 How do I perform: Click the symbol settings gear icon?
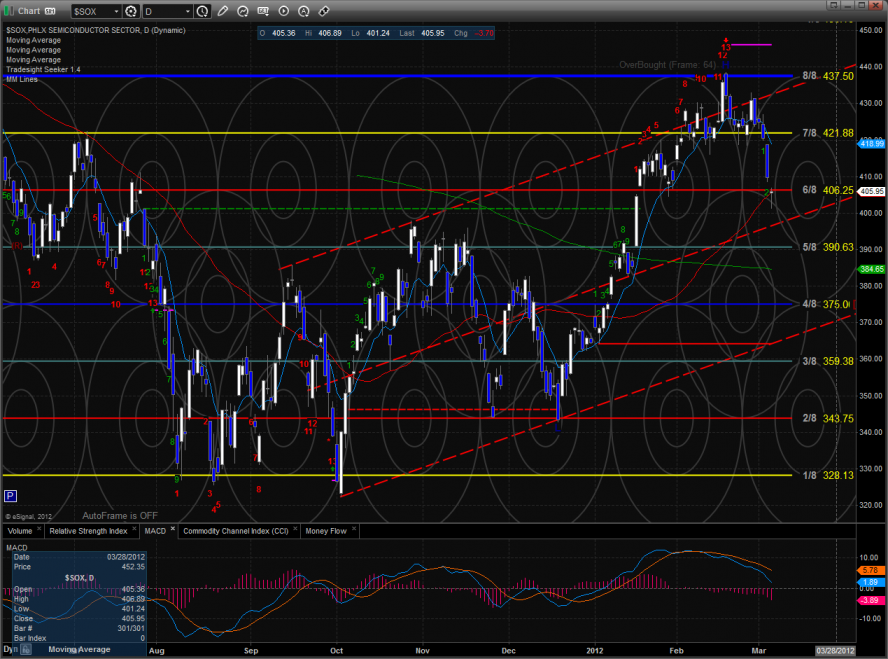130,11
